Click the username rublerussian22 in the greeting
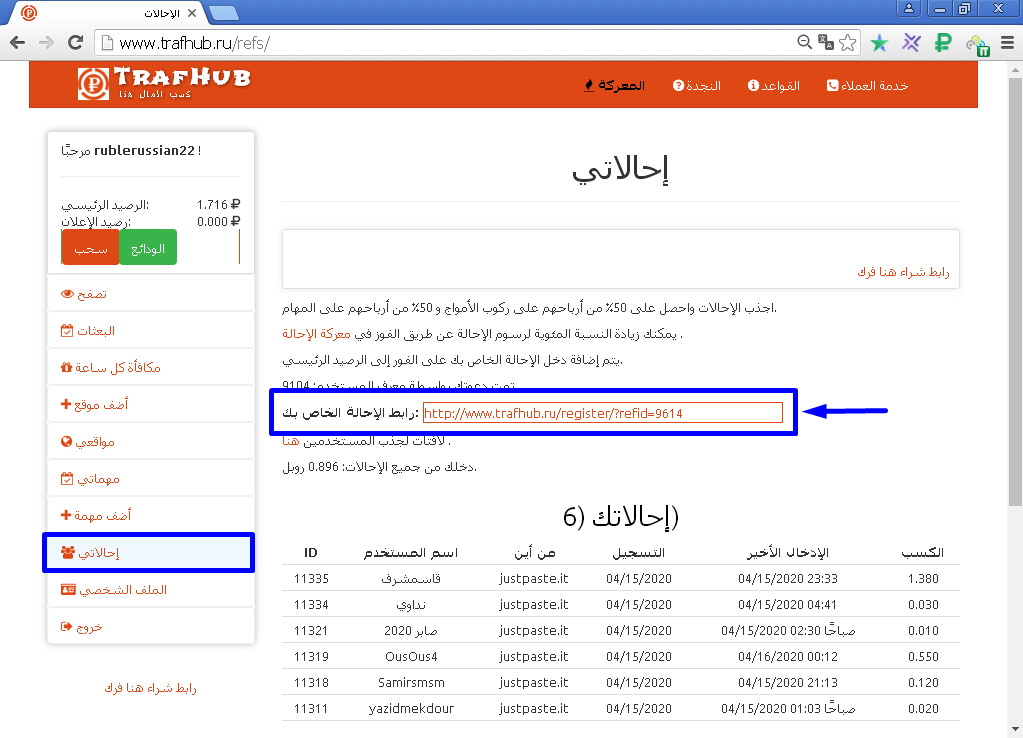The image size is (1023, 738). (144, 151)
